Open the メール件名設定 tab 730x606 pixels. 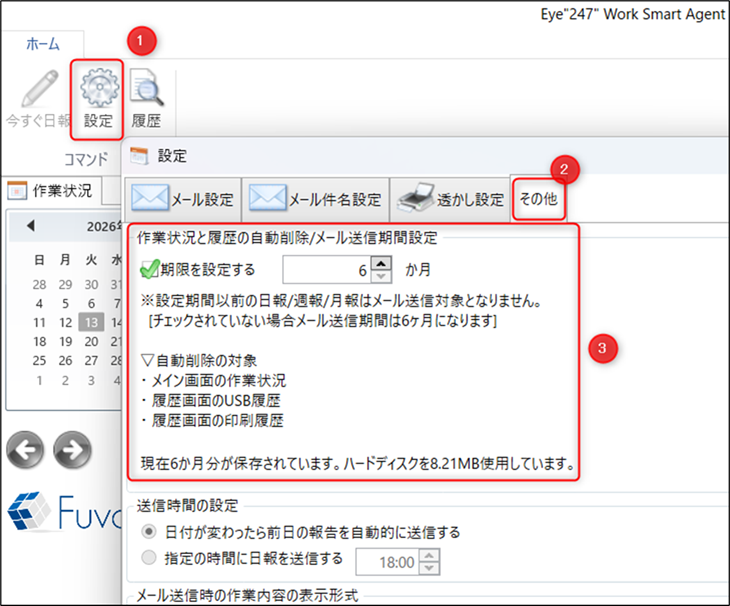click(x=315, y=198)
